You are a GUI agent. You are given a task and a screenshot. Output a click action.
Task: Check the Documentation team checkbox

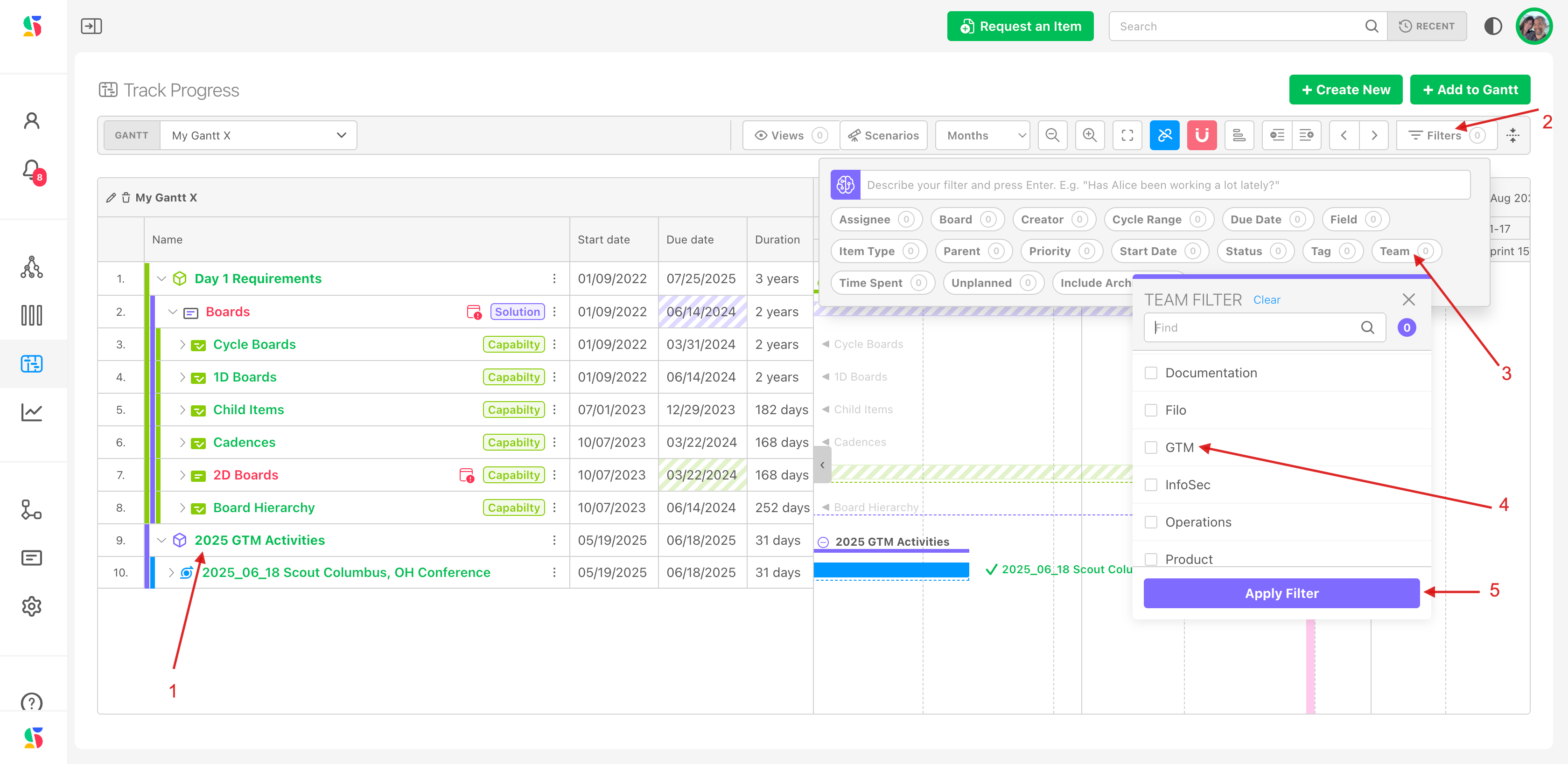pyautogui.click(x=1150, y=373)
